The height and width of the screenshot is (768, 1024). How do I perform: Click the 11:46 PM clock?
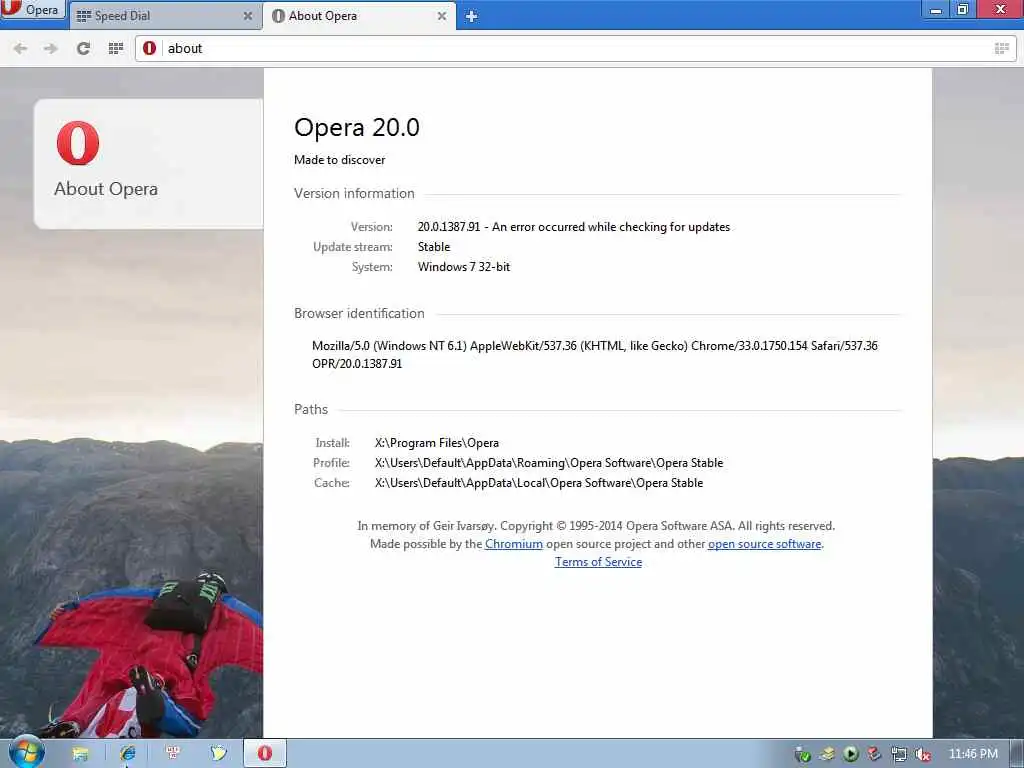point(973,754)
